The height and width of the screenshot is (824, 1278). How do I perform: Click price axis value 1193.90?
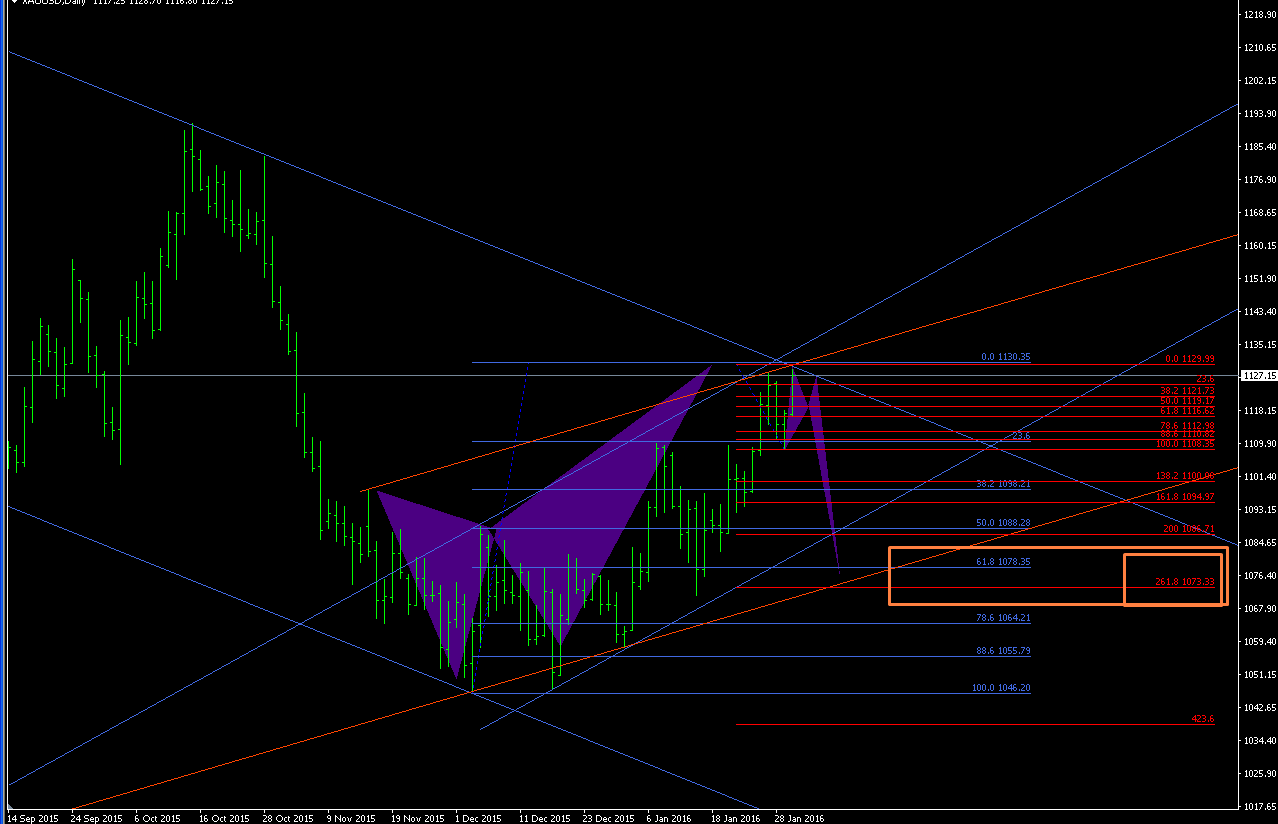point(1259,114)
